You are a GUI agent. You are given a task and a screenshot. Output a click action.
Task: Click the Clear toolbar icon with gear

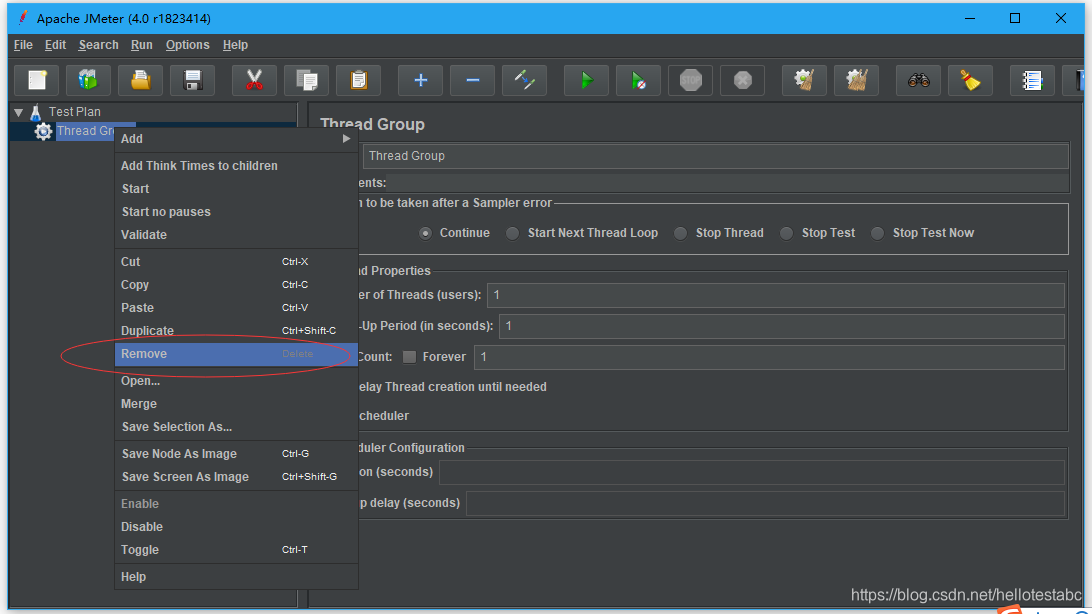[x=804, y=81]
